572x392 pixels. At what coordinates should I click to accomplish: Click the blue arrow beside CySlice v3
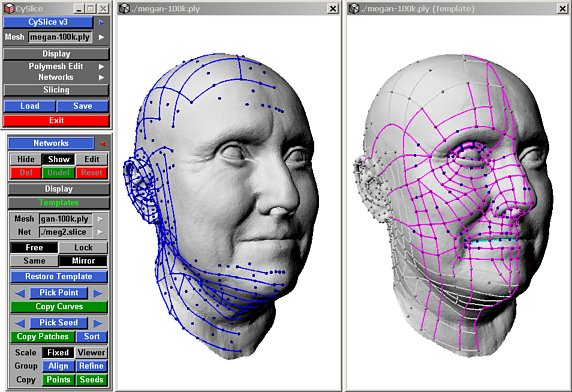[x=101, y=22]
